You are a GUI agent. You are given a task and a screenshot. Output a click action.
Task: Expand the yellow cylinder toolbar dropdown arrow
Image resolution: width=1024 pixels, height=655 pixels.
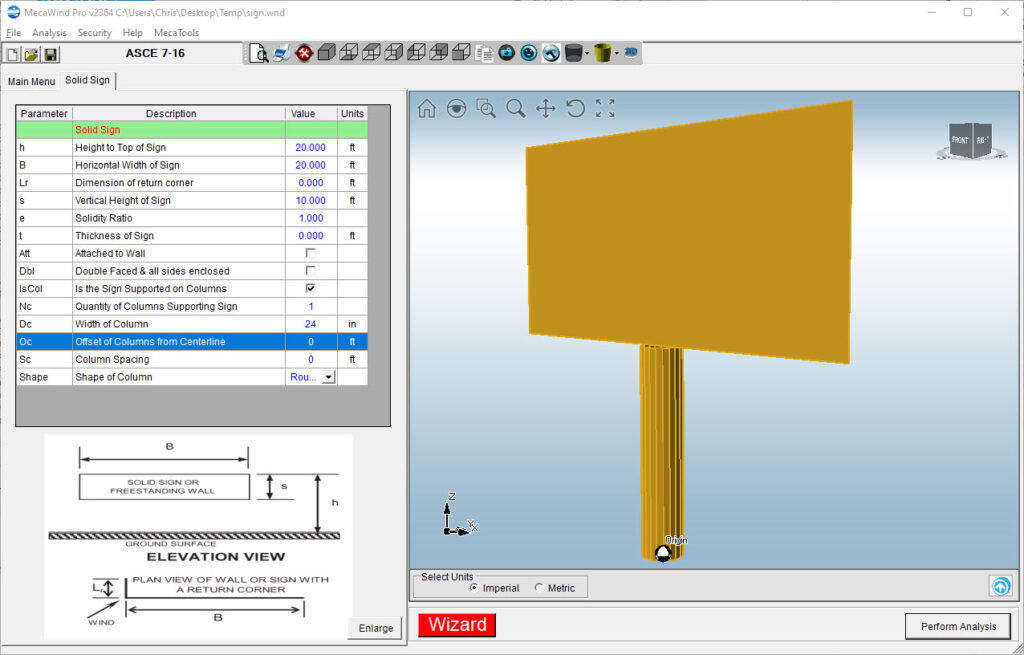(617, 53)
